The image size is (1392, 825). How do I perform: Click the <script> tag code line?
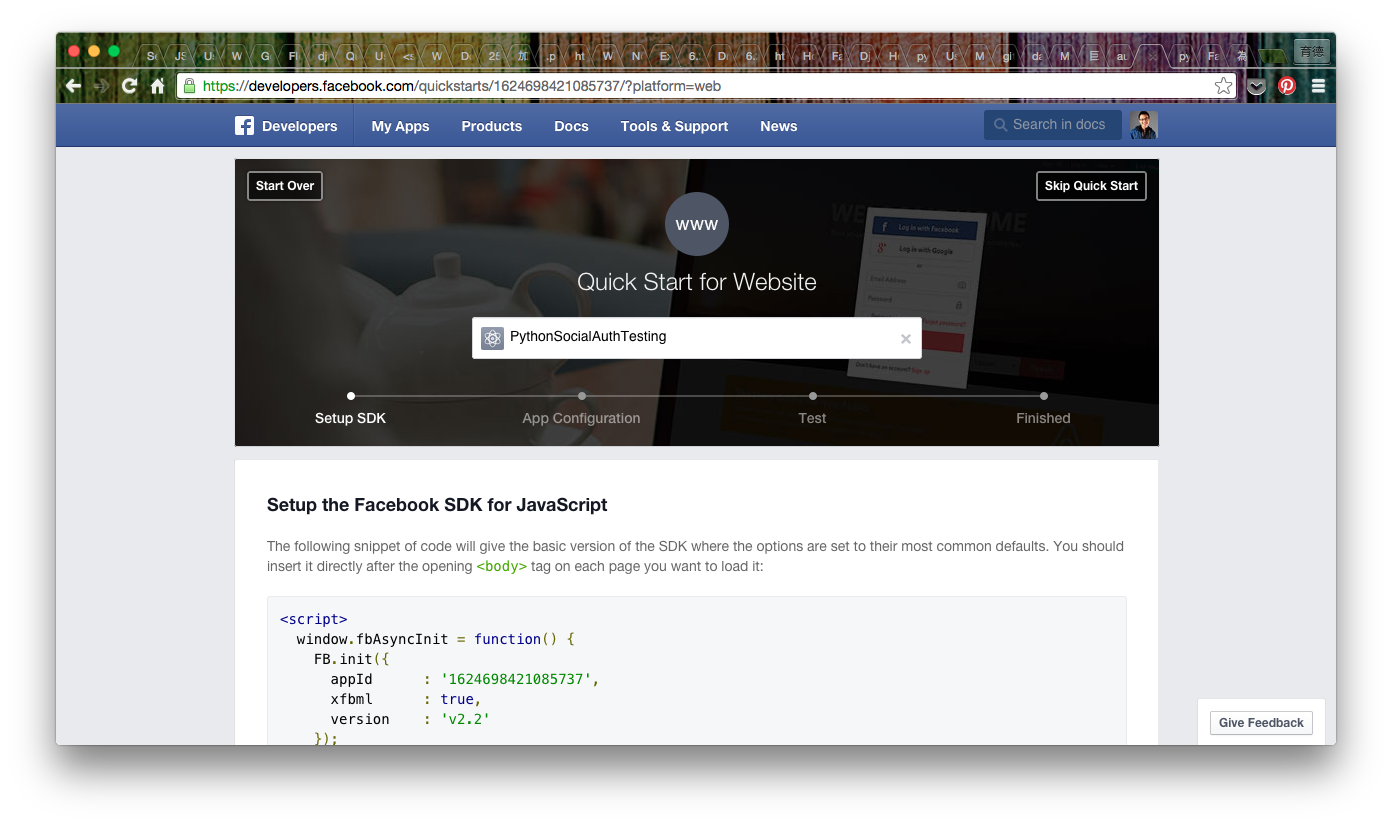pyautogui.click(x=314, y=619)
